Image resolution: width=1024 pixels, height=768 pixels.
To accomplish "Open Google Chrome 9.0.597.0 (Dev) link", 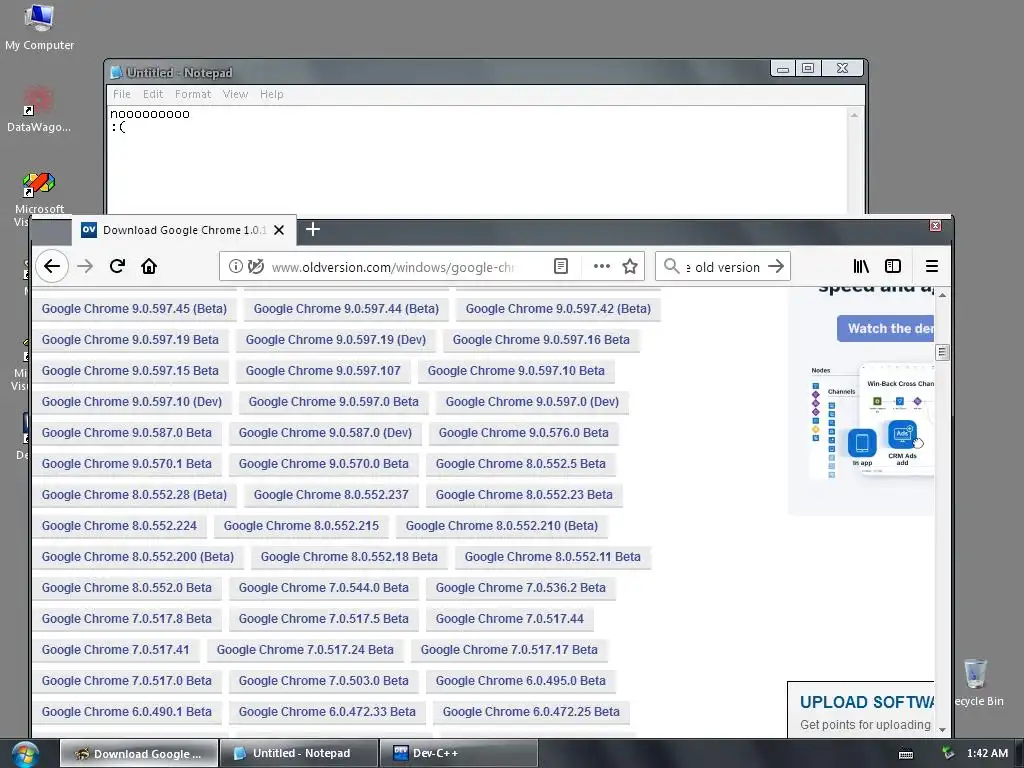I will 532,402.
